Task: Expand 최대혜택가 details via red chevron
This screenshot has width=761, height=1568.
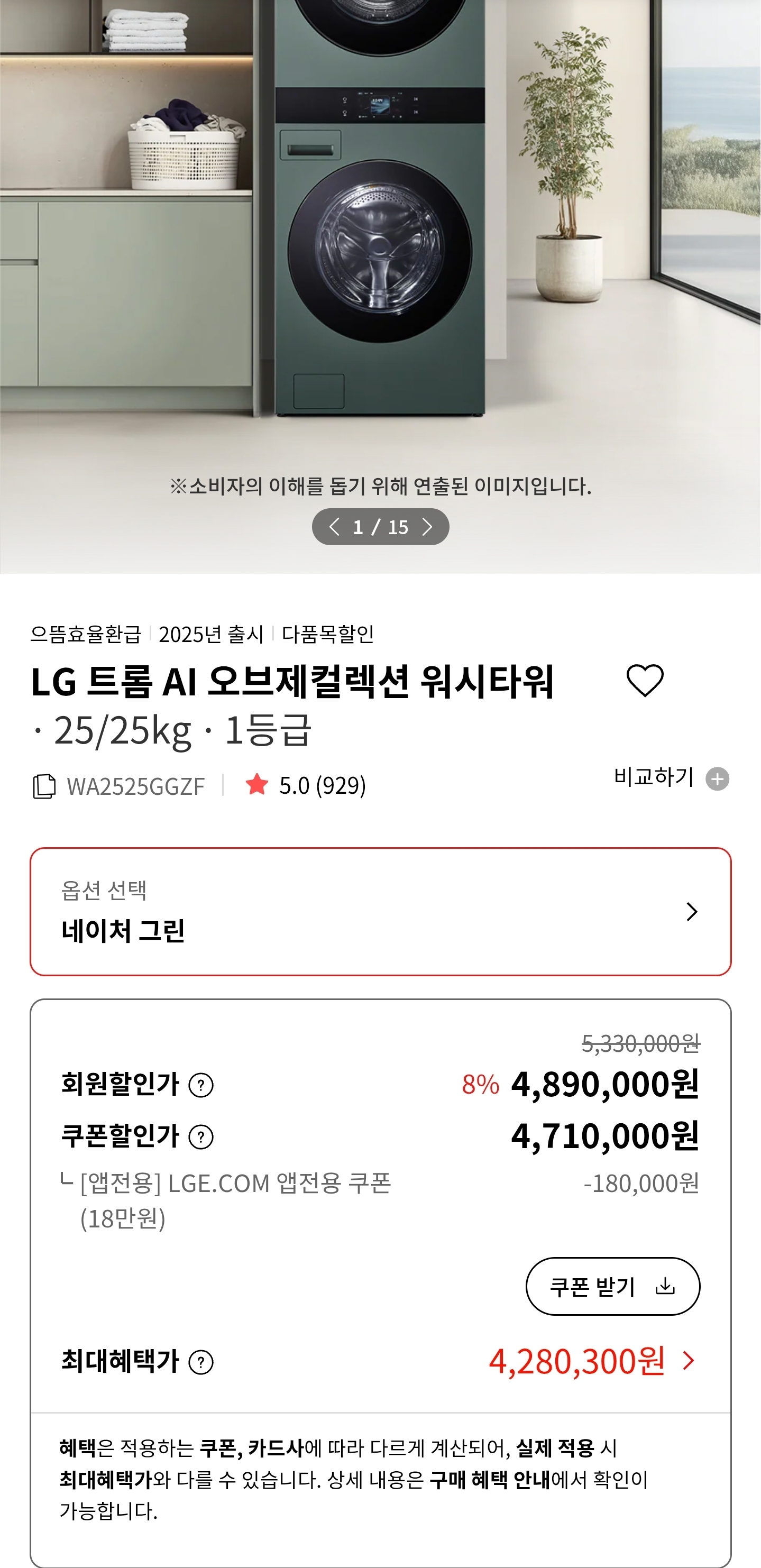Action: pyautogui.click(x=689, y=1361)
